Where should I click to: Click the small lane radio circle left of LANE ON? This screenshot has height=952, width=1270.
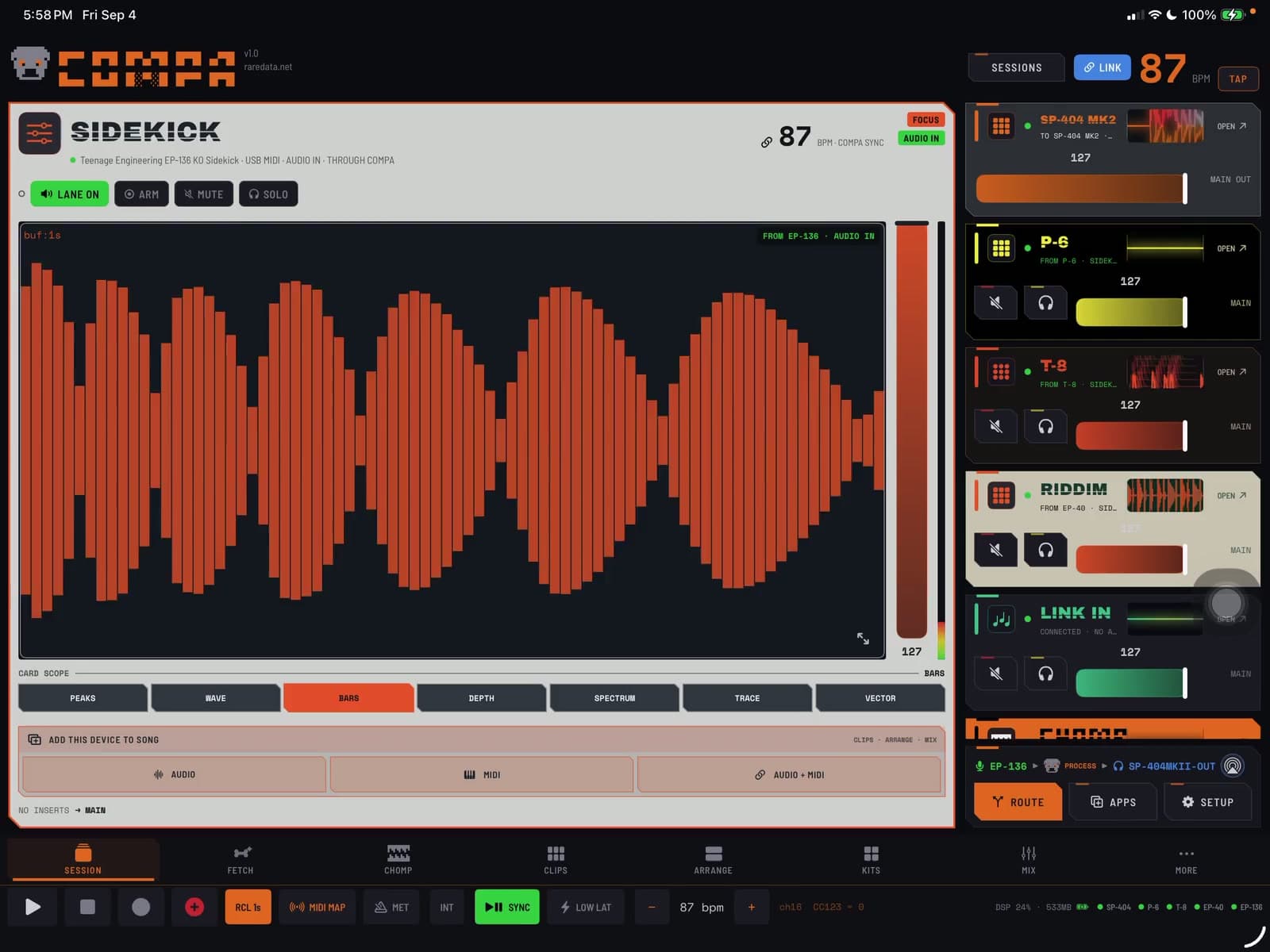click(21, 194)
